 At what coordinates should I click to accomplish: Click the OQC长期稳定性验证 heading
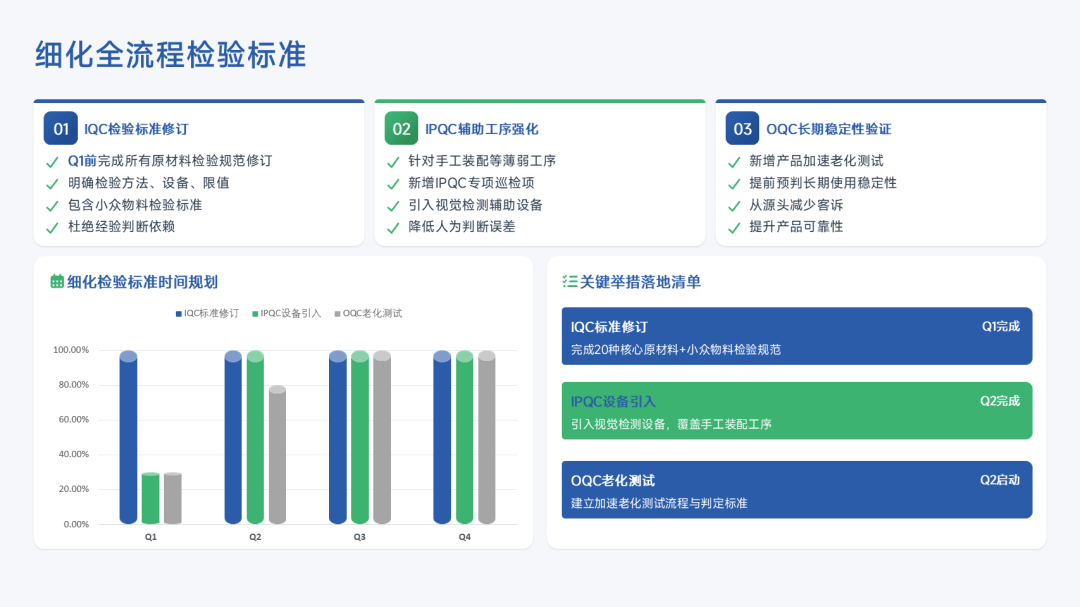click(x=828, y=129)
